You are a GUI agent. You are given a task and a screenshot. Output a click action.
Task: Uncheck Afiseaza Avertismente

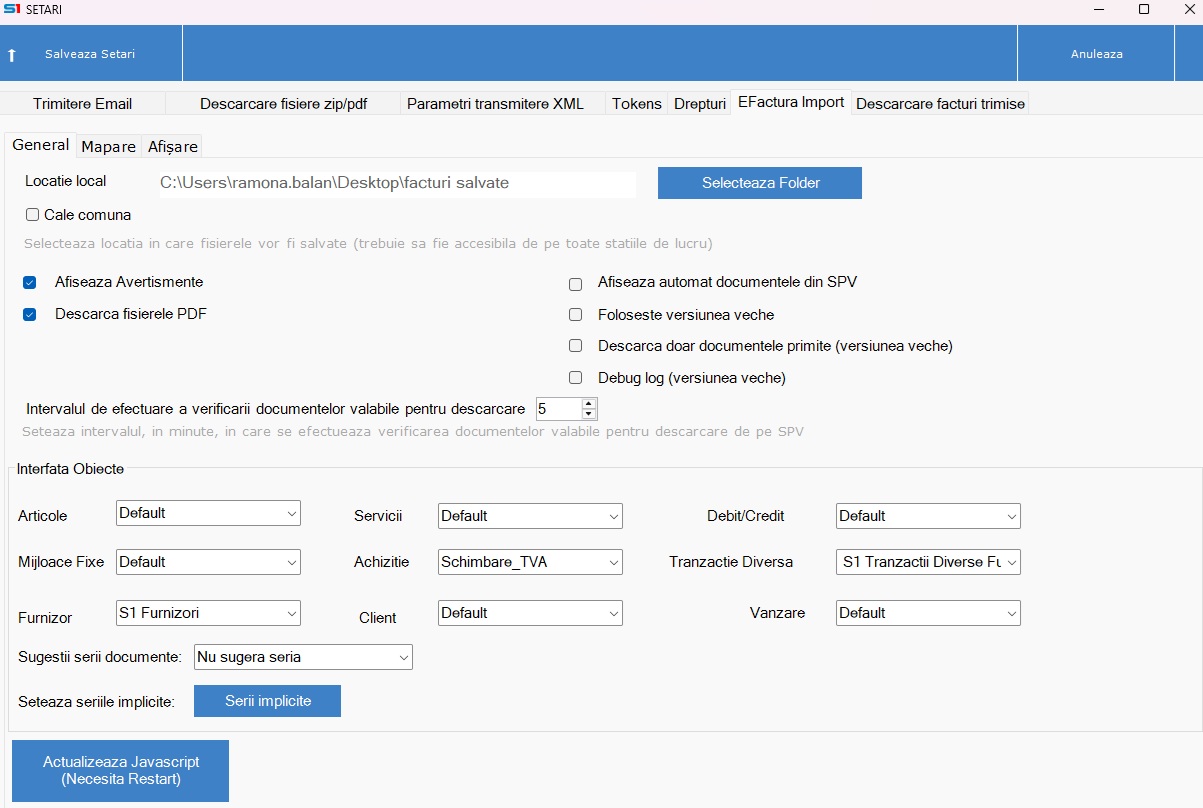(30, 283)
